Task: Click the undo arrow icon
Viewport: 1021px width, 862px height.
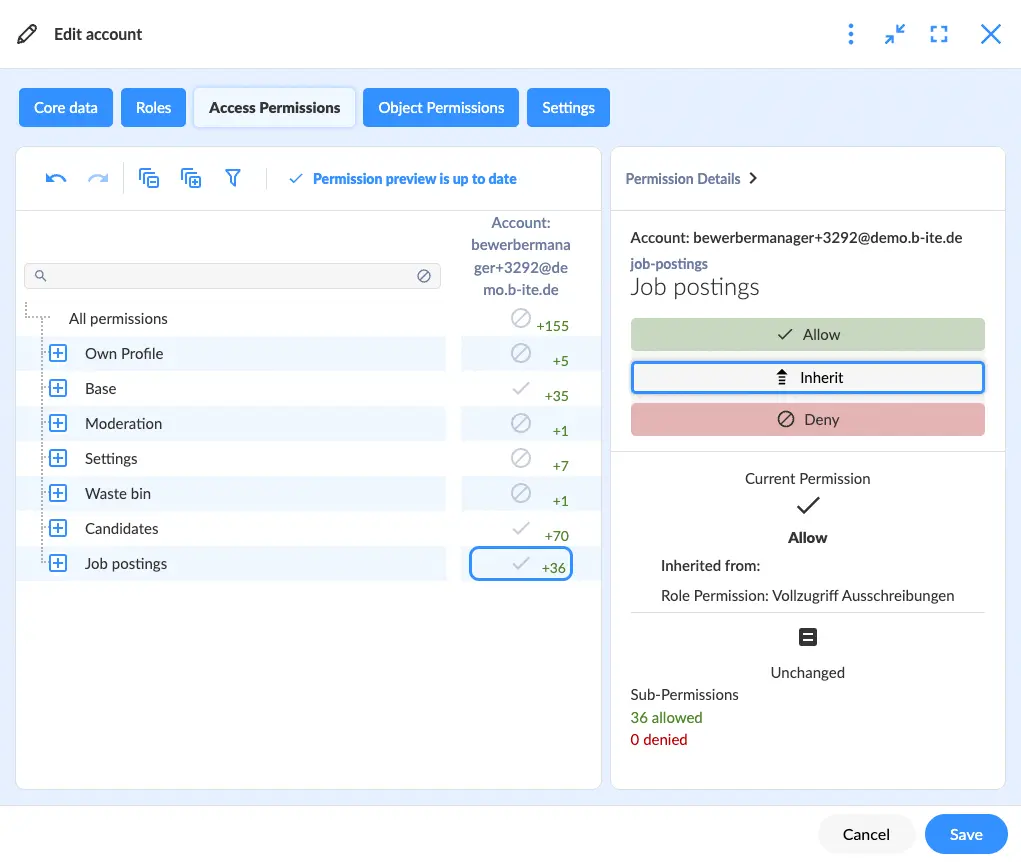Action: [56, 178]
